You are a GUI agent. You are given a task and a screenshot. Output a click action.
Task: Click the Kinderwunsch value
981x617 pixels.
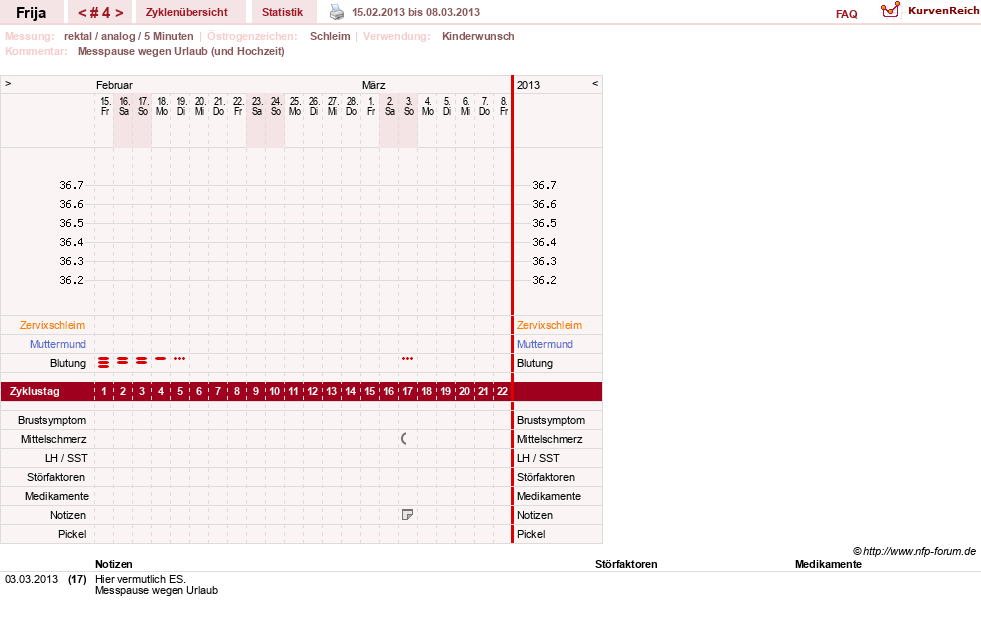478,36
